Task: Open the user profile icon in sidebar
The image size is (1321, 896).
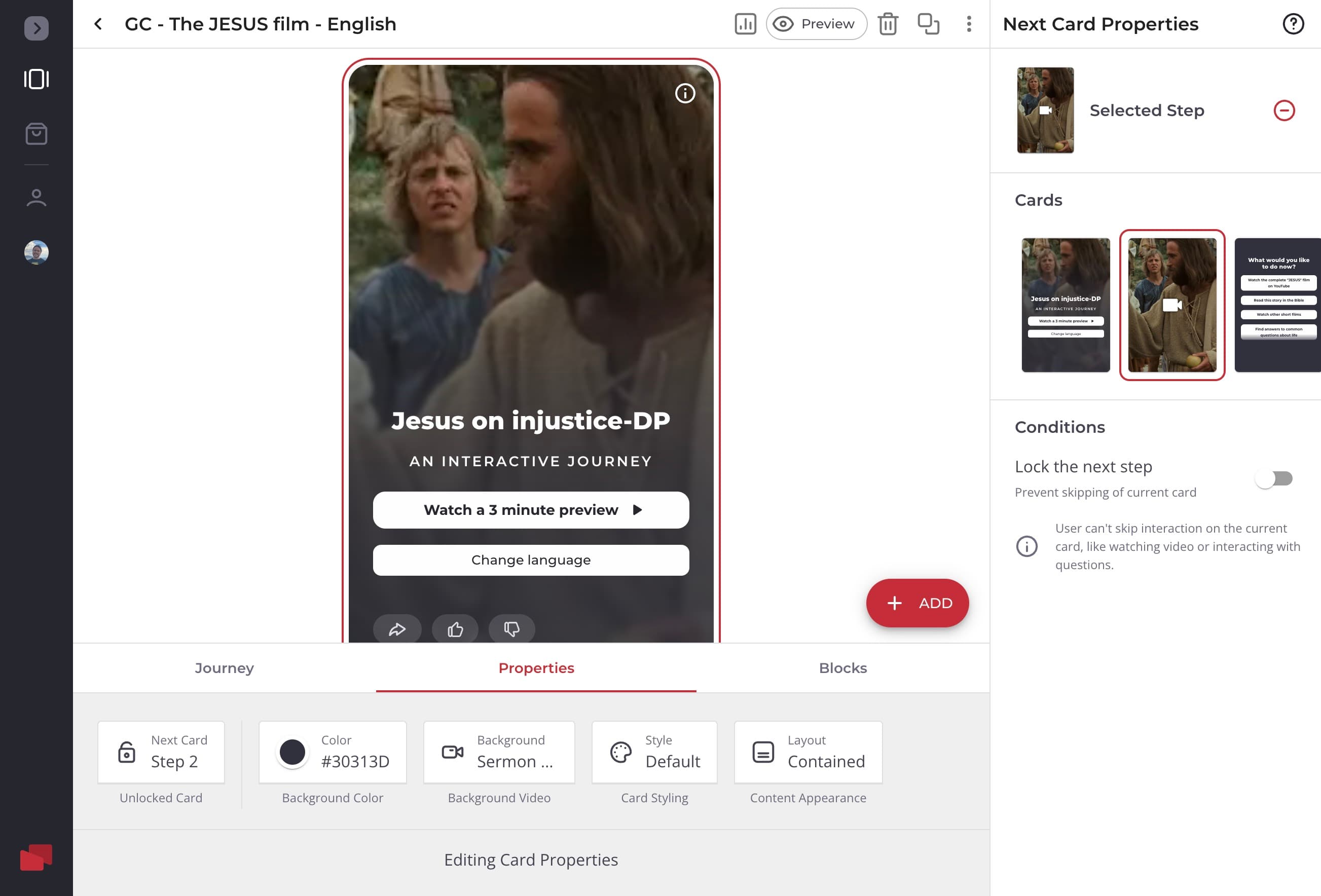Action: pyautogui.click(x=36, y=197)
